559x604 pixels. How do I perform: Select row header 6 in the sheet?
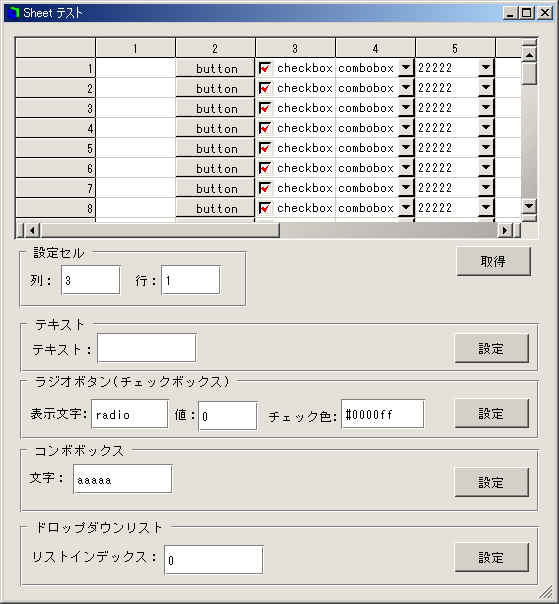[x=55, y=168]
